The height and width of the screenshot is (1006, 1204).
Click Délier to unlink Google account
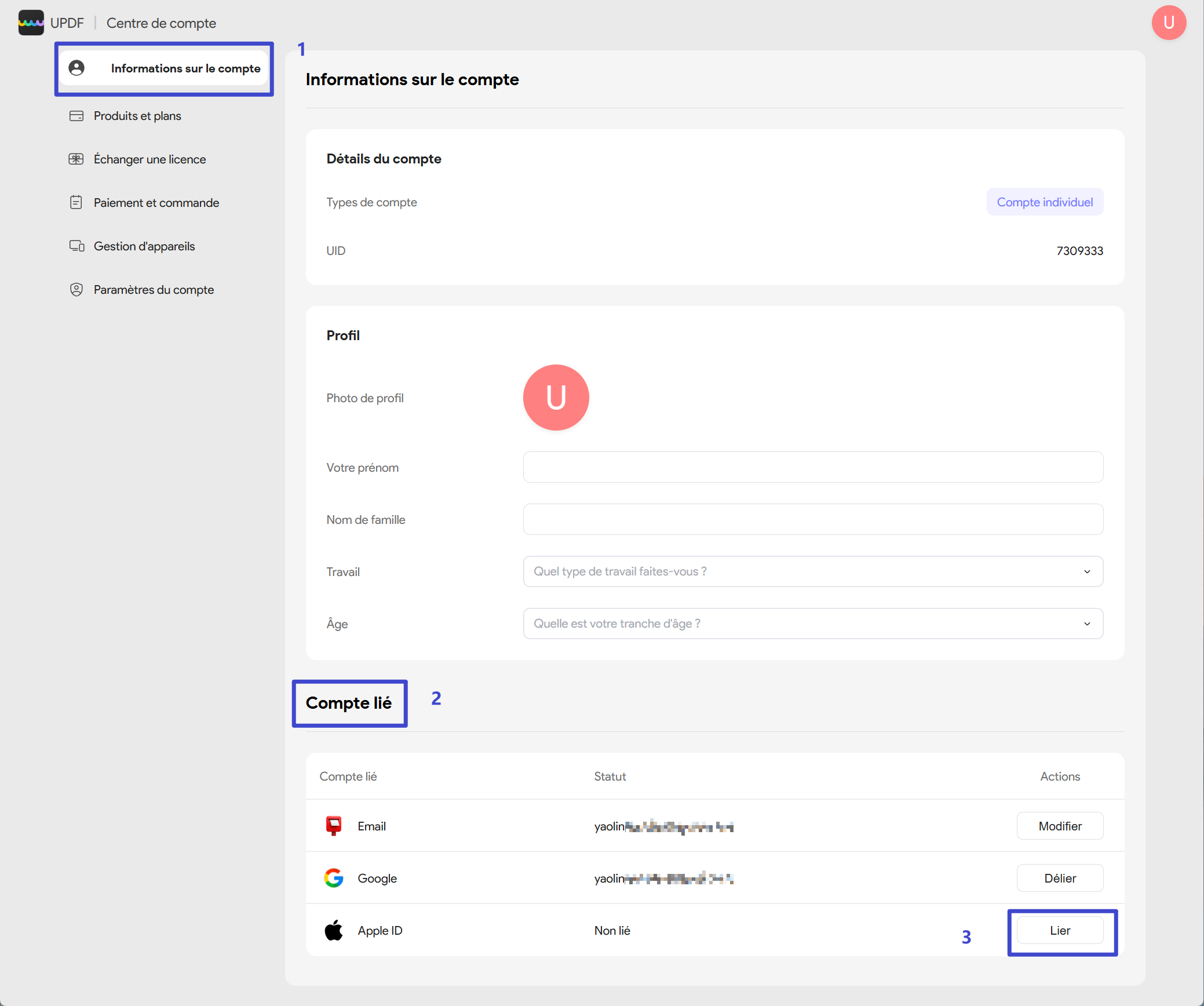[x=1060, y=878]
